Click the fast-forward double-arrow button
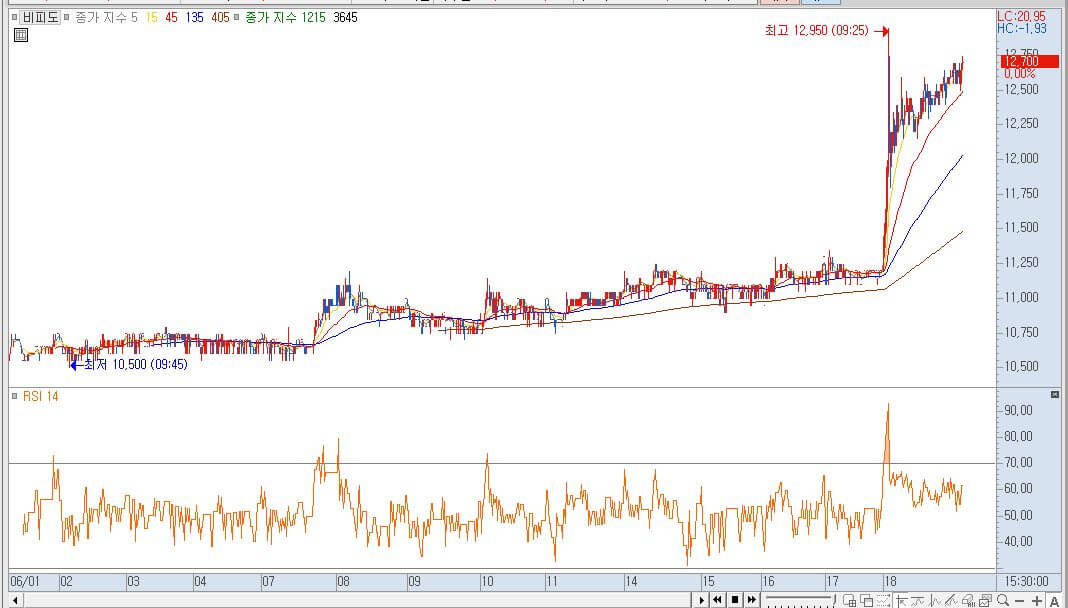 click(x=752, y=600)
